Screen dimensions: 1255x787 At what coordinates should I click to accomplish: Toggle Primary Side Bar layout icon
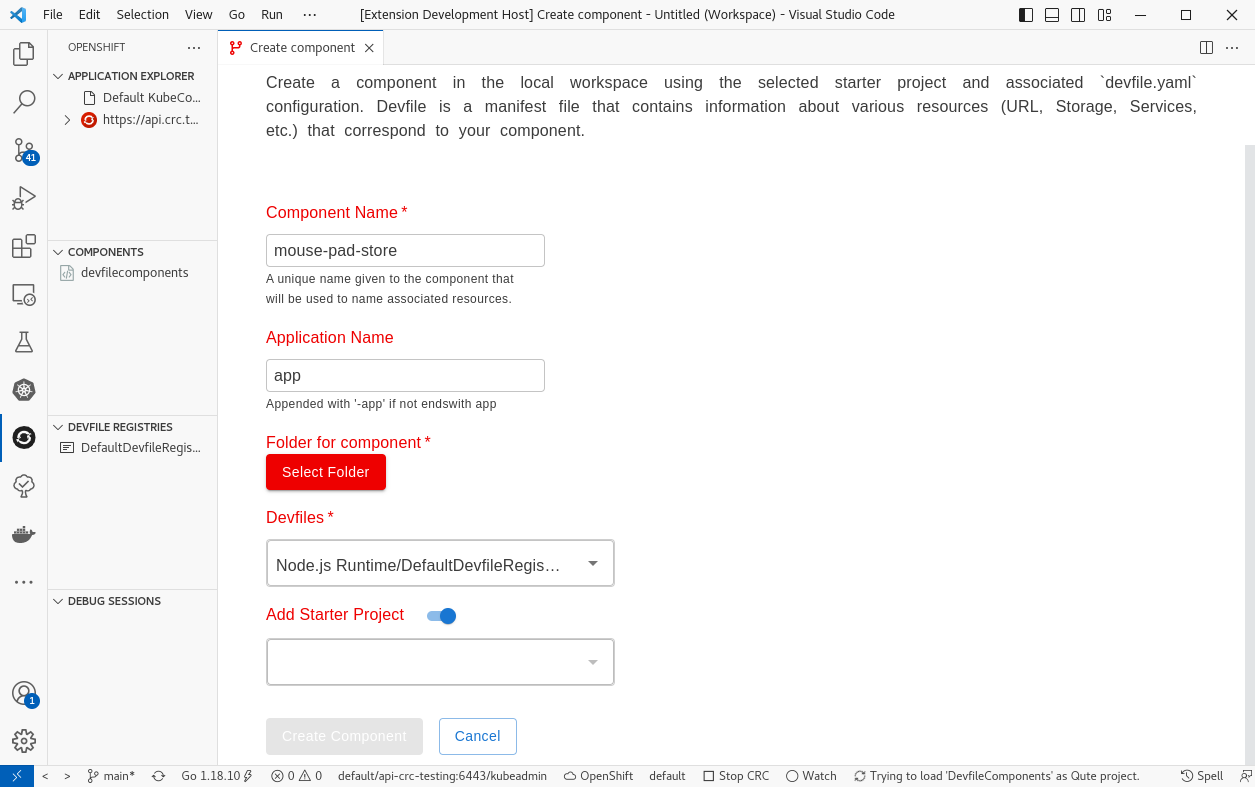pos(1026,15)
